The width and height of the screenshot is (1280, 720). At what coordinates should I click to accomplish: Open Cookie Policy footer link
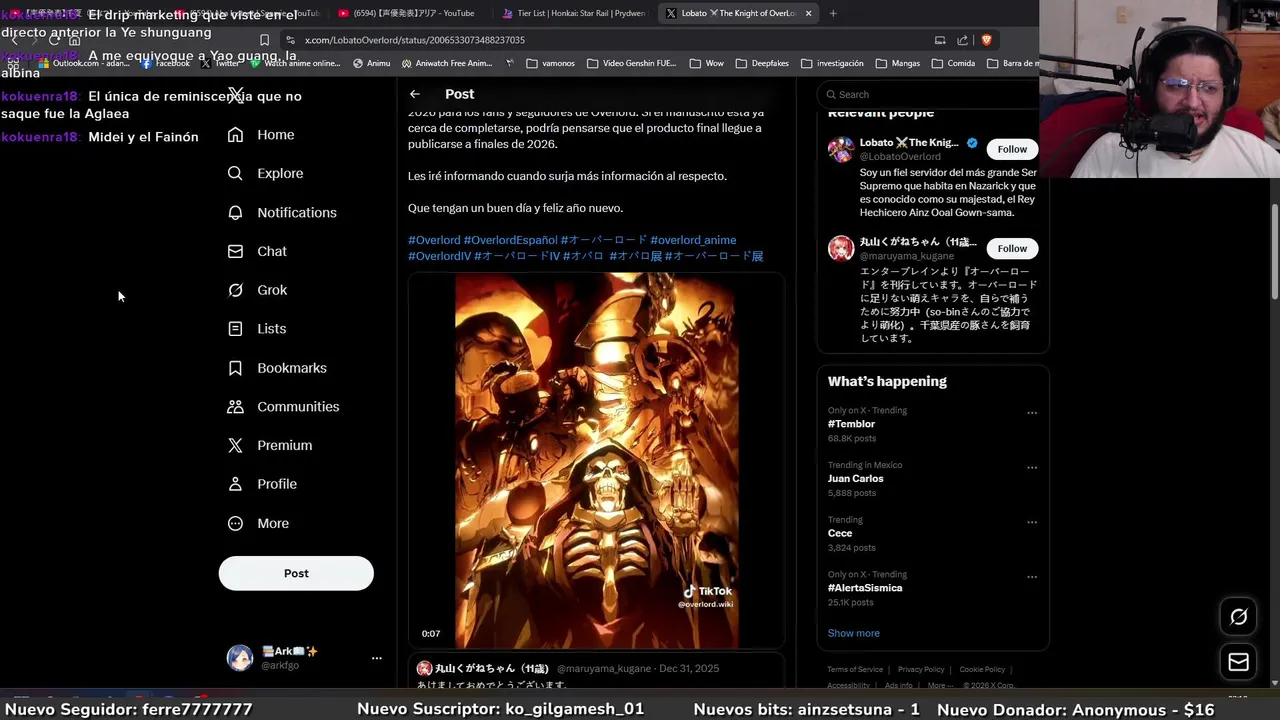click(x=982, y=669)
